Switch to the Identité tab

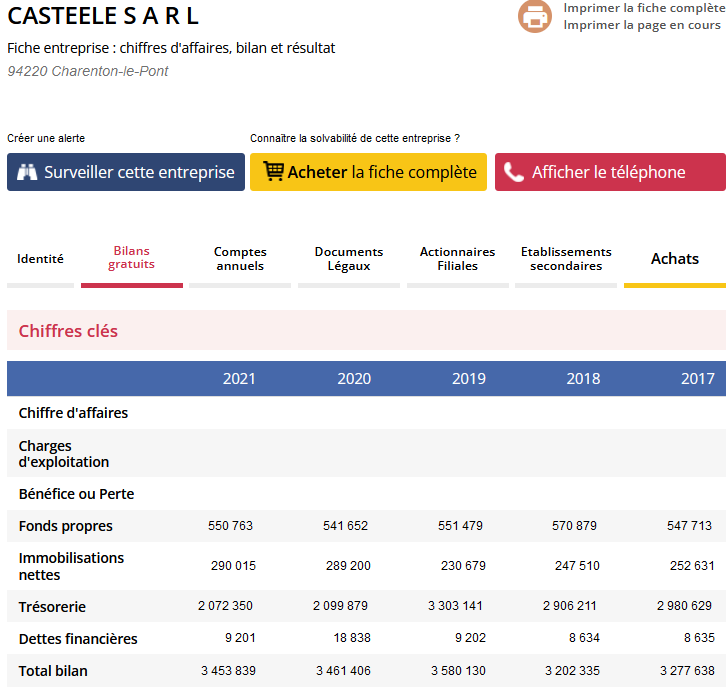click(40, 259)
